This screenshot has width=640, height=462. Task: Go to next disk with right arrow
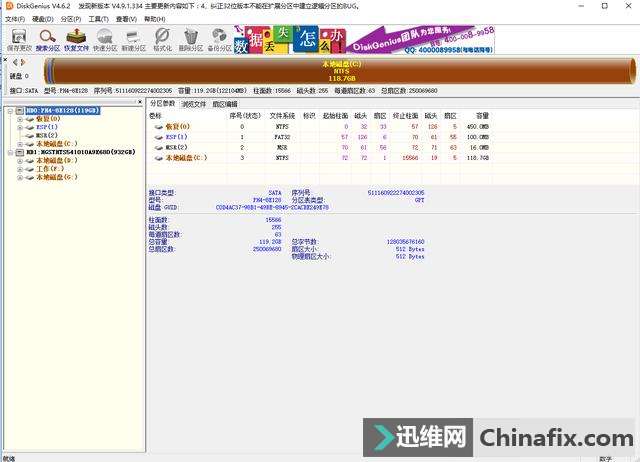tap(23, 62)
